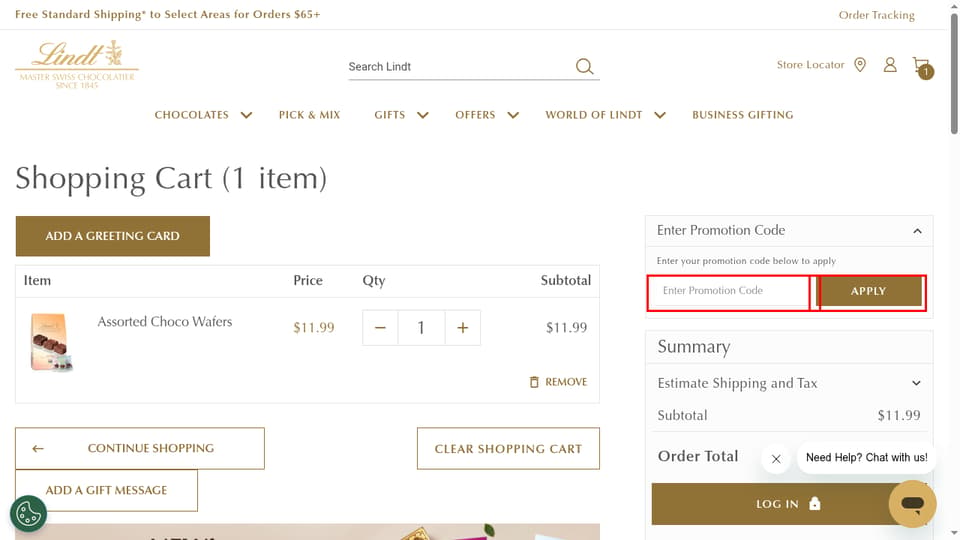Image resolution: width=960 pixels, height=540 pixels.
Task: Open the chat bubble widget
Action: click(x=912, y=504)
